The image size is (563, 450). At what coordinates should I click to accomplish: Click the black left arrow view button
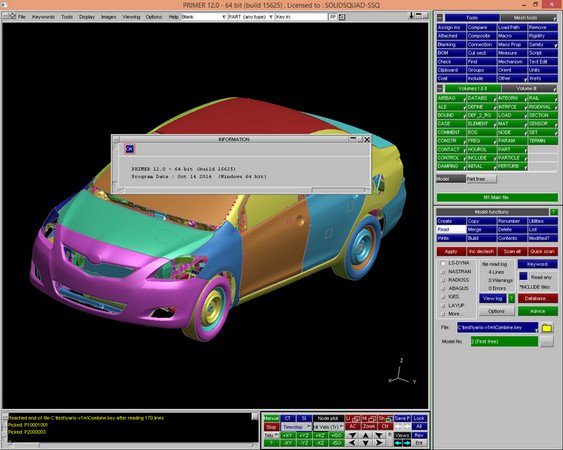click(x=353, y=443)
